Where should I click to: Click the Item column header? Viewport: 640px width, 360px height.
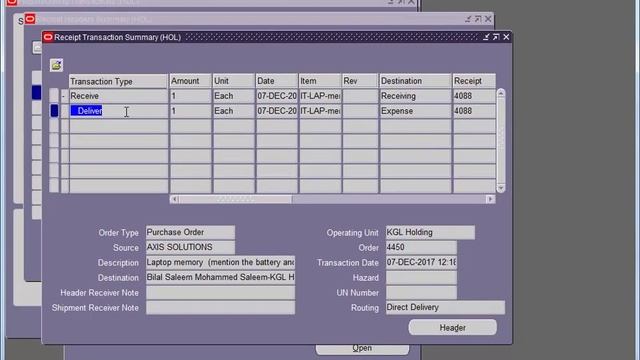pos(320,81)
